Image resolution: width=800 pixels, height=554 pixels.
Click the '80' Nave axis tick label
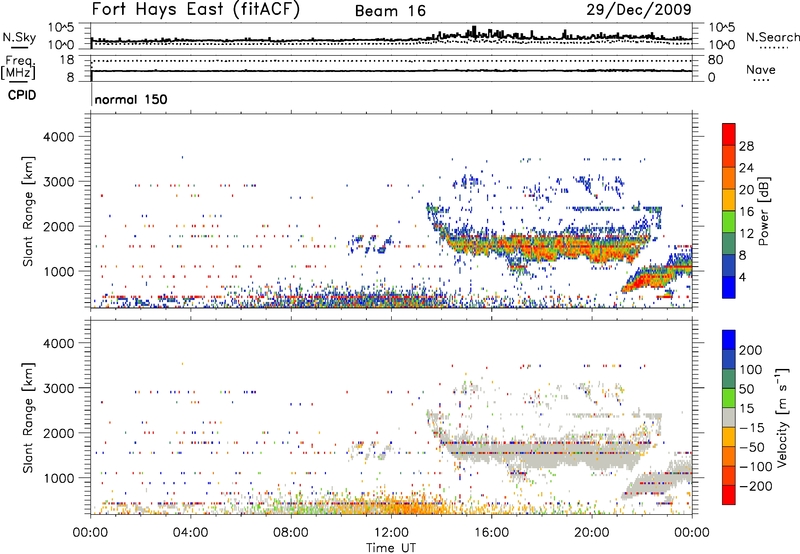click(x=715, y=60)
